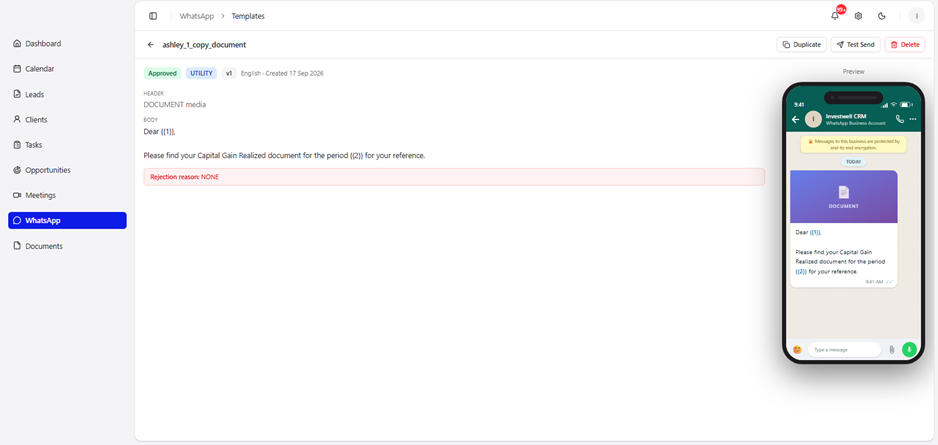Click the English - Created 17 Sep 2026 text
Image resolution: width=938 pixels, height=445 pixels.
click(x=282, y=73)
